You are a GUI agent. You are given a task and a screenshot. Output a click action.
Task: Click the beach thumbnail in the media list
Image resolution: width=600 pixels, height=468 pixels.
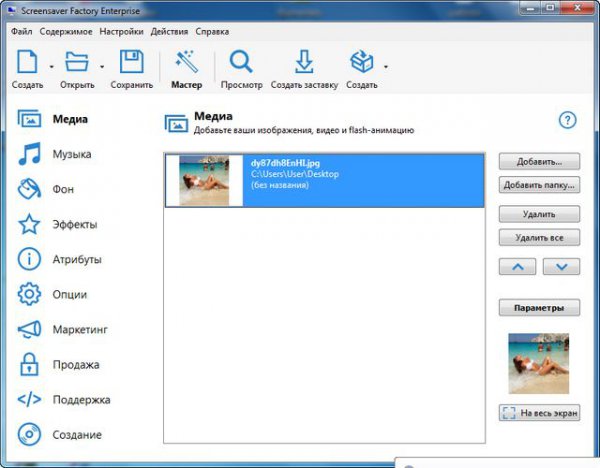coord(204,180)
